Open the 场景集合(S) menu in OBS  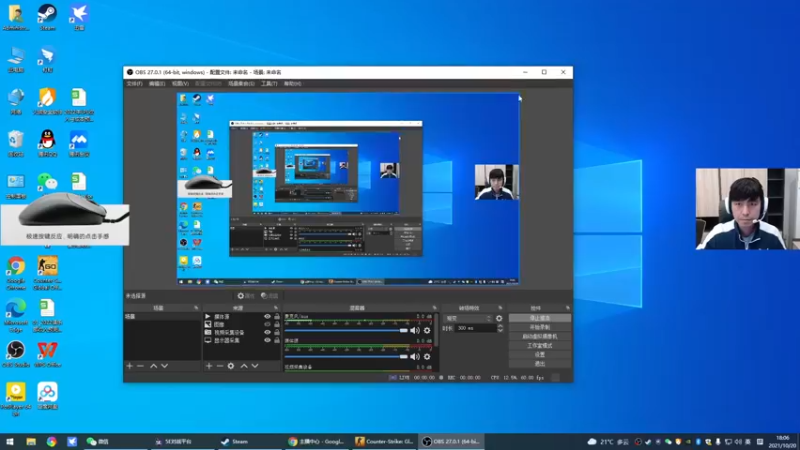point(241,84)
